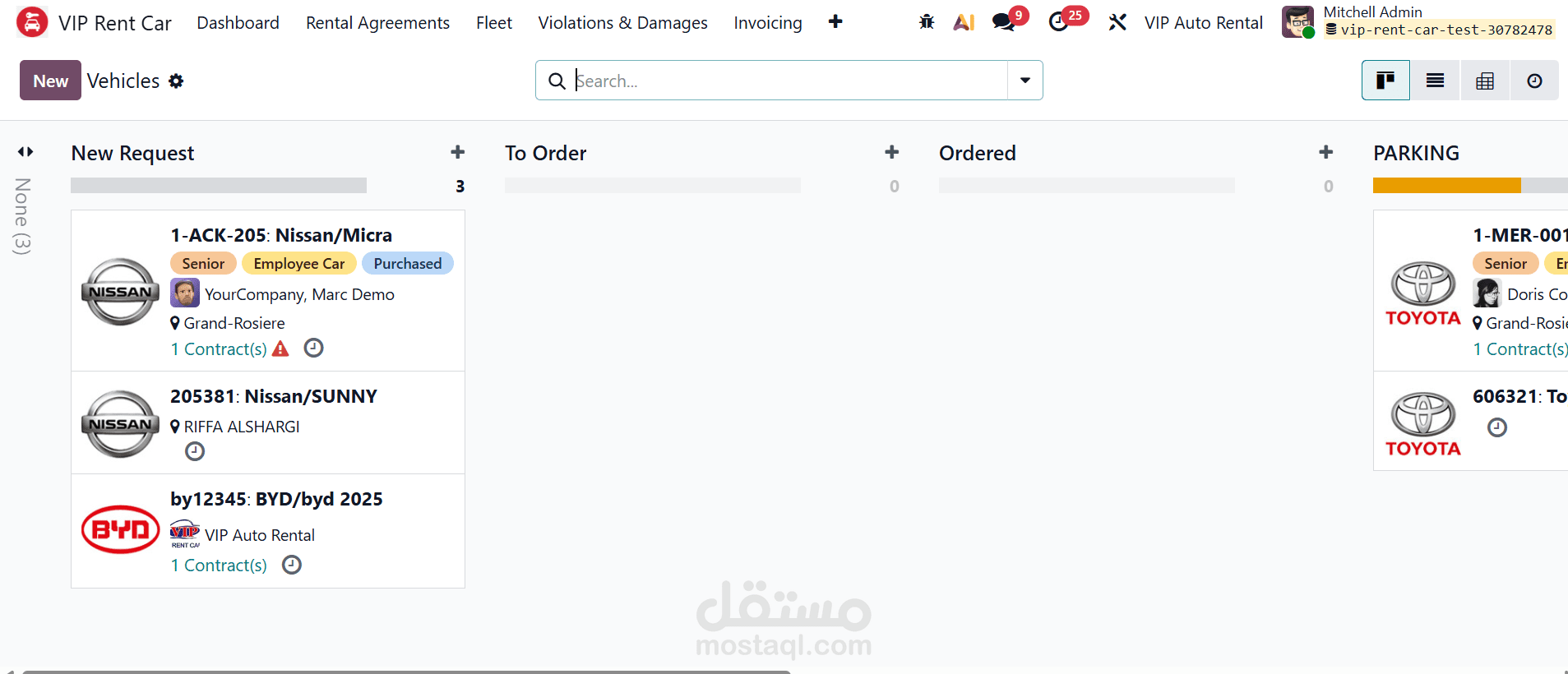Click BYD logo on by12345 card

120,529
